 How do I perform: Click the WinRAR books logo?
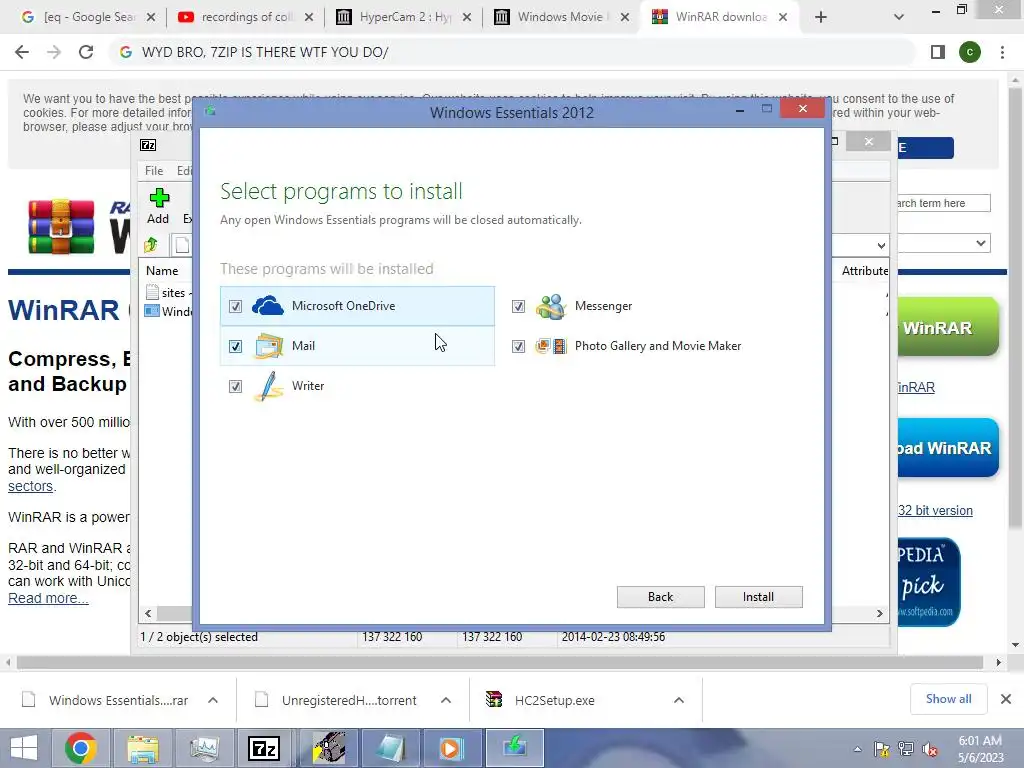pos(61,227)
